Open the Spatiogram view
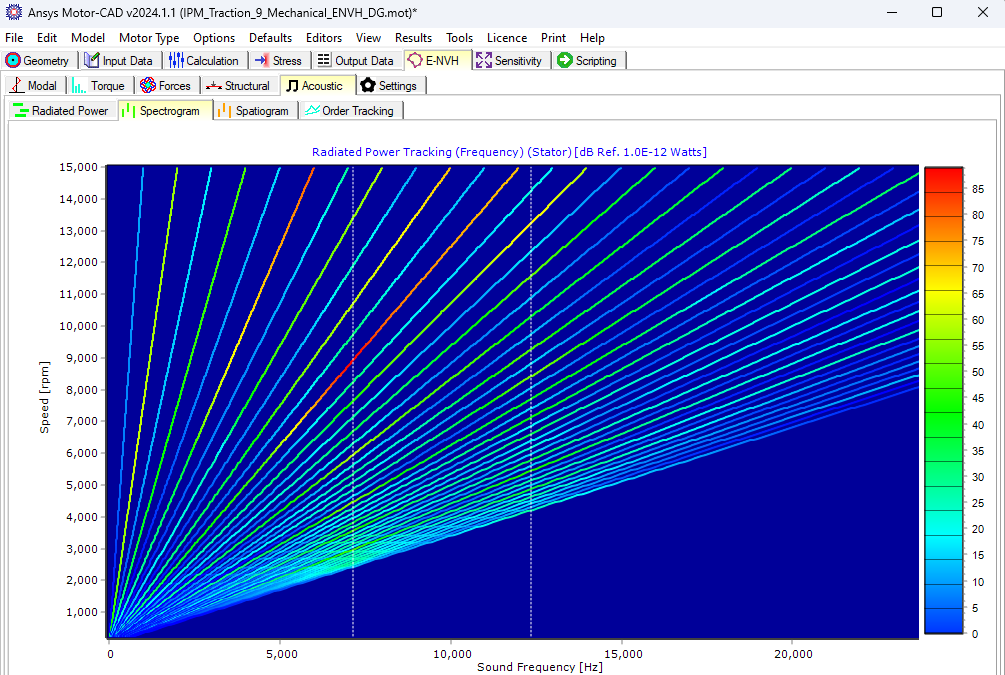 (254, 110)
